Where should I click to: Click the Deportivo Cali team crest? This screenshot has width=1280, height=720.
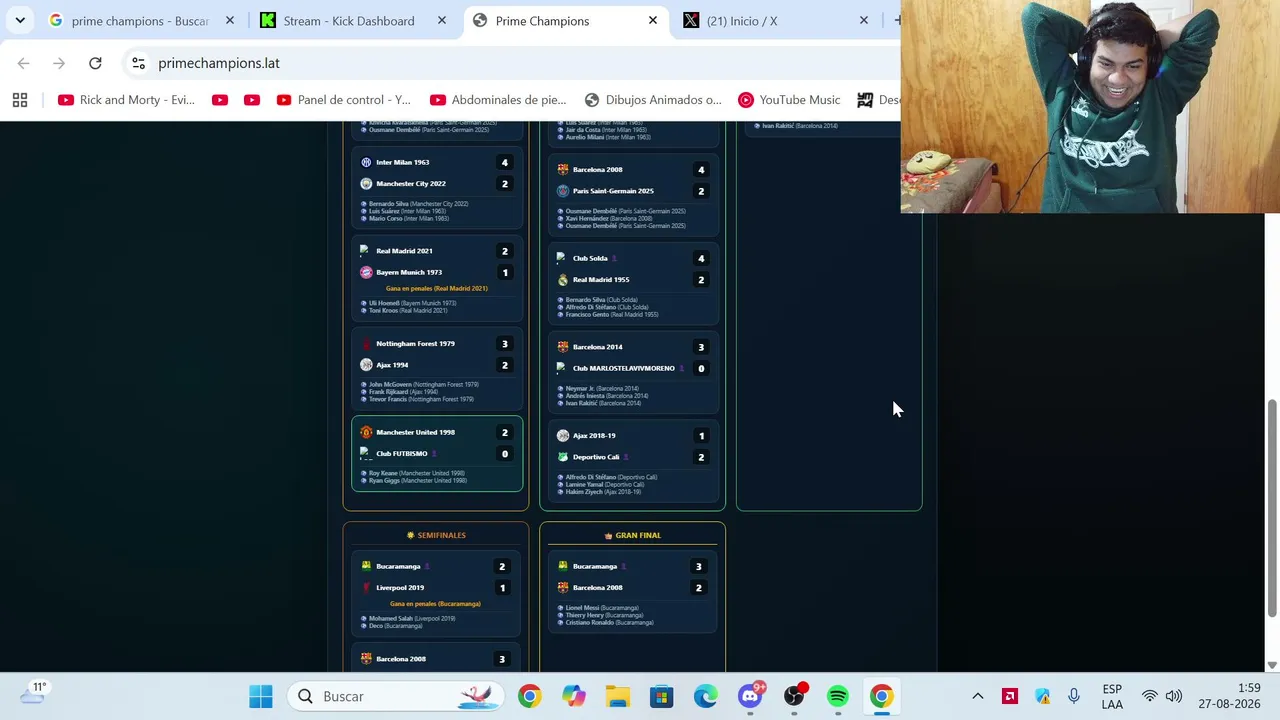point(563,457)
